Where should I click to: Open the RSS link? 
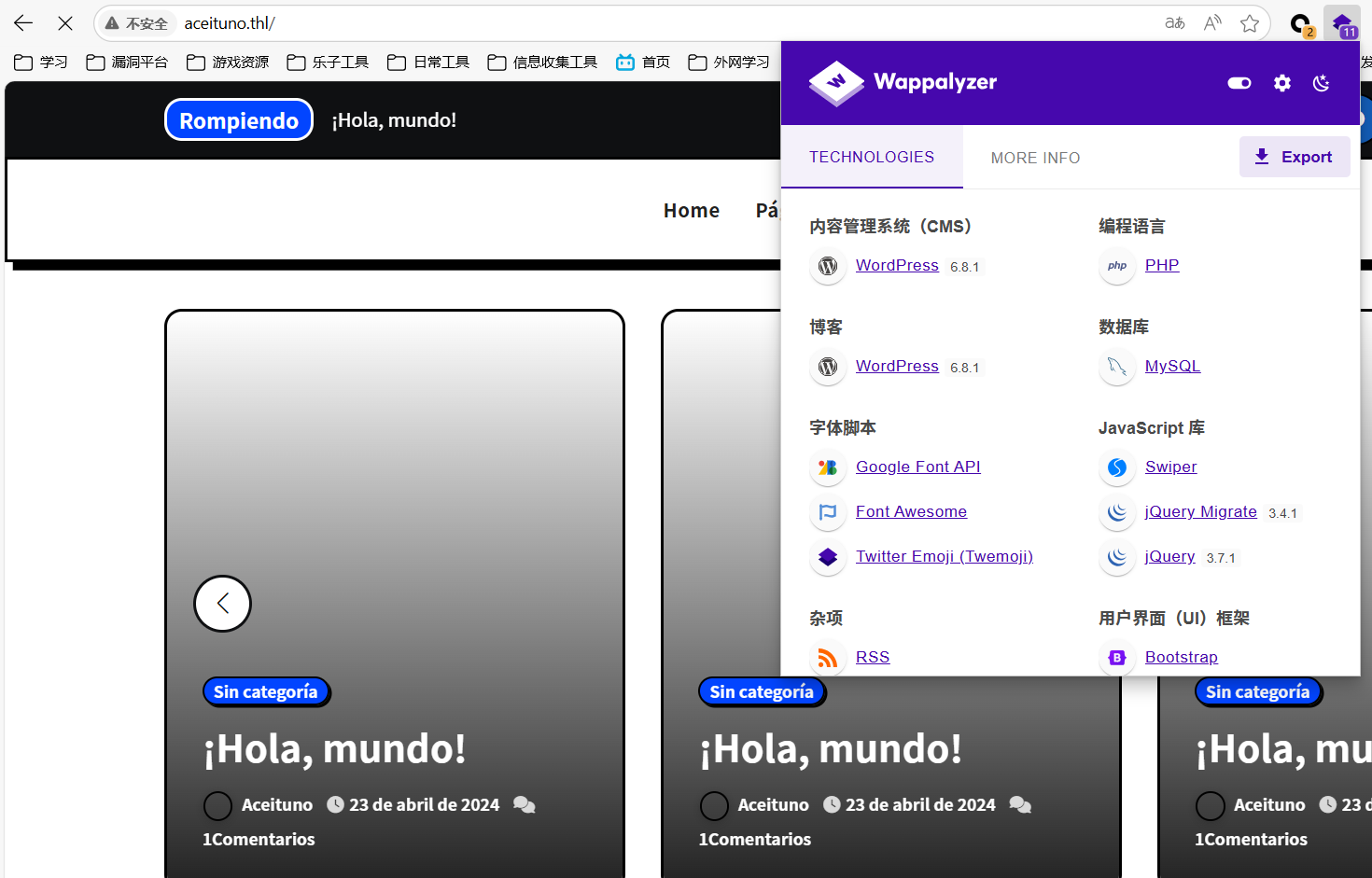(873, 657)
